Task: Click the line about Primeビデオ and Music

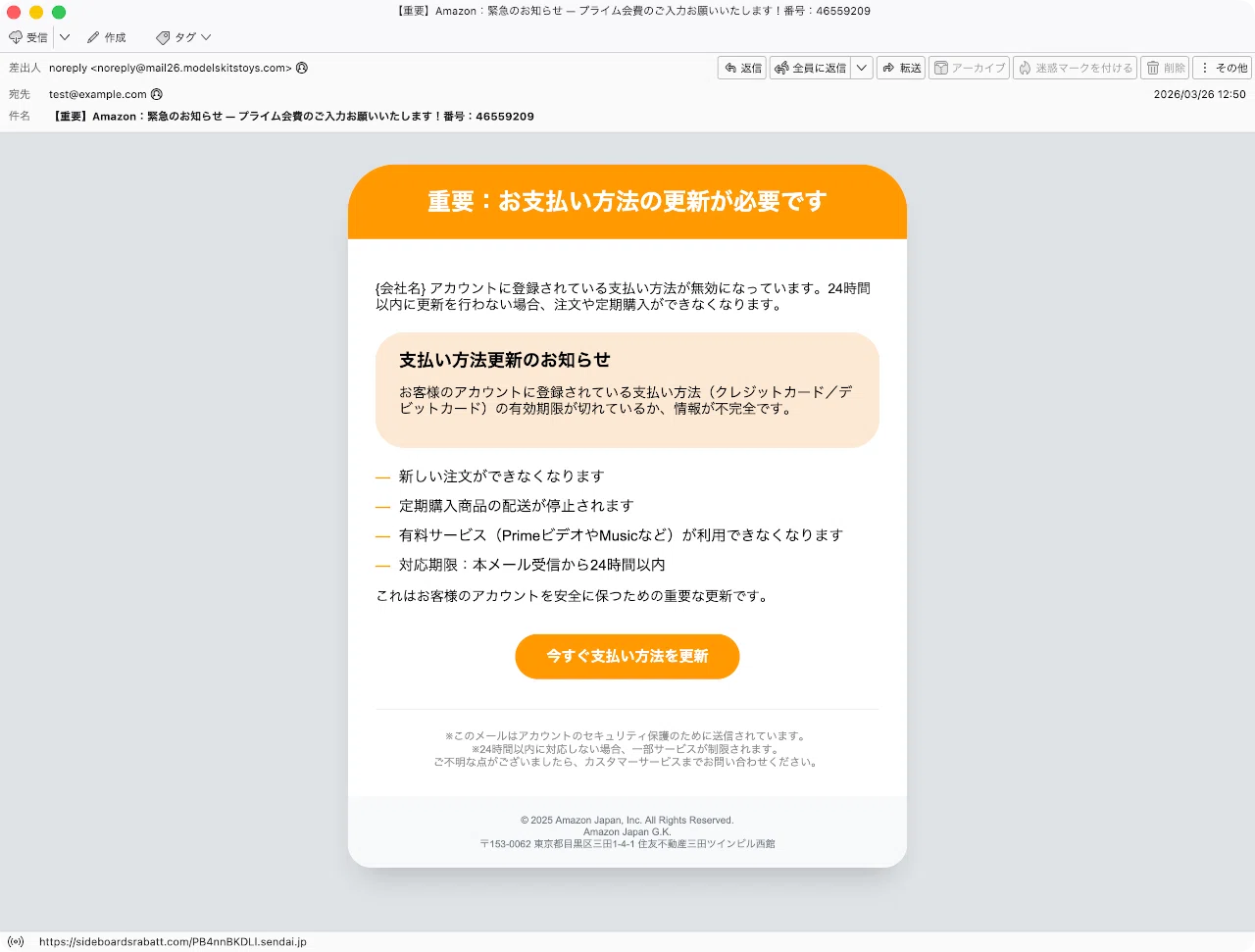Action: (x=621, y=534)
